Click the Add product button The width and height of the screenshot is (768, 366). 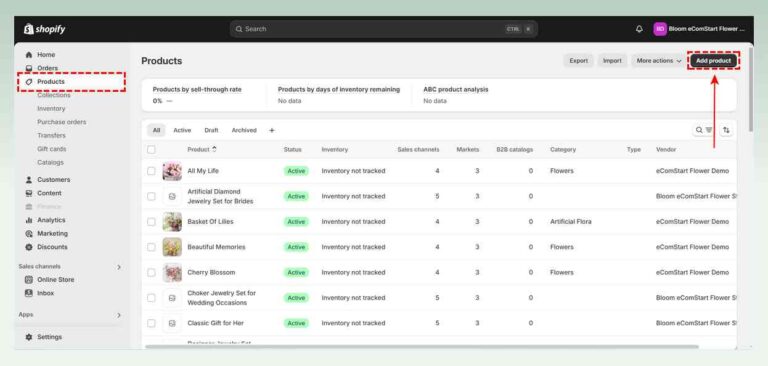pyautogui.click(x=713, y=61)
